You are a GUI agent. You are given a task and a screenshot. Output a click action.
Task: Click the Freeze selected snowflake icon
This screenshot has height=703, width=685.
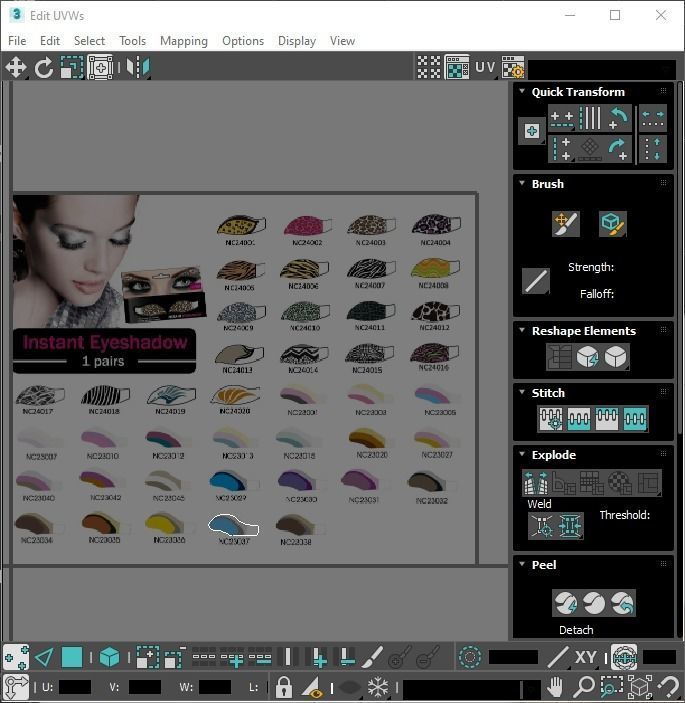(378, 686)
